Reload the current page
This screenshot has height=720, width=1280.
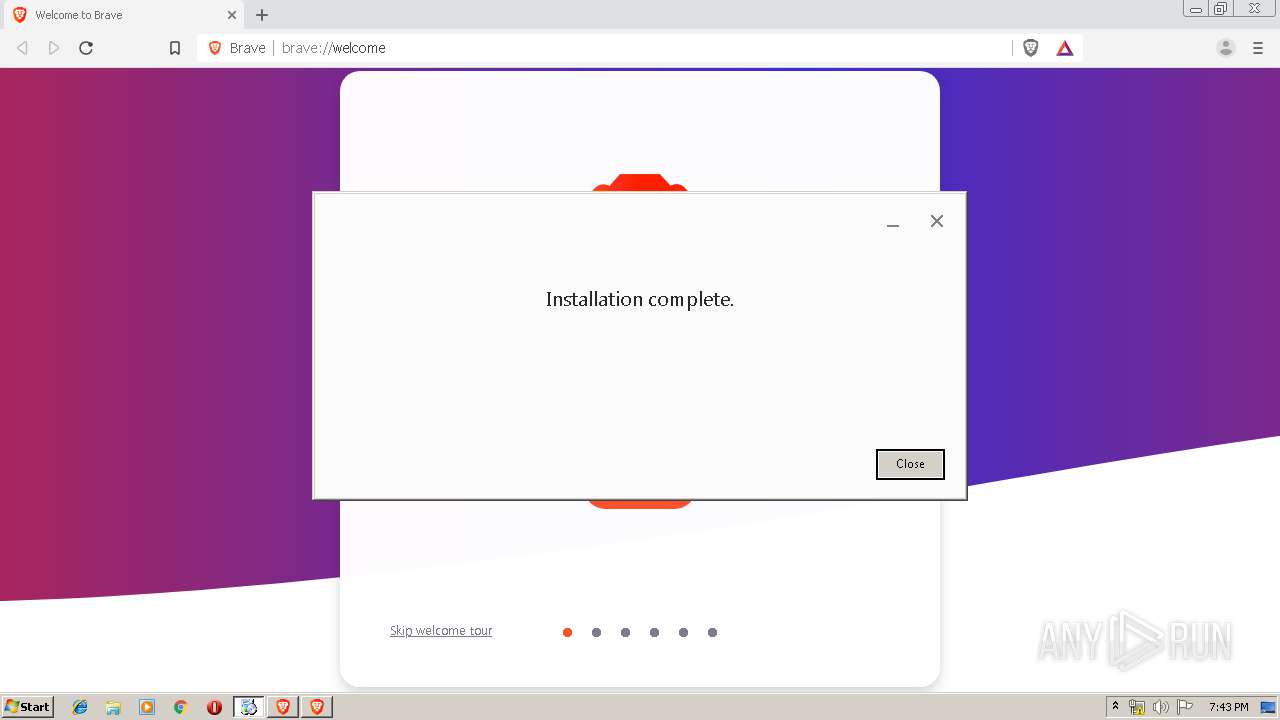tap(86, 48)
